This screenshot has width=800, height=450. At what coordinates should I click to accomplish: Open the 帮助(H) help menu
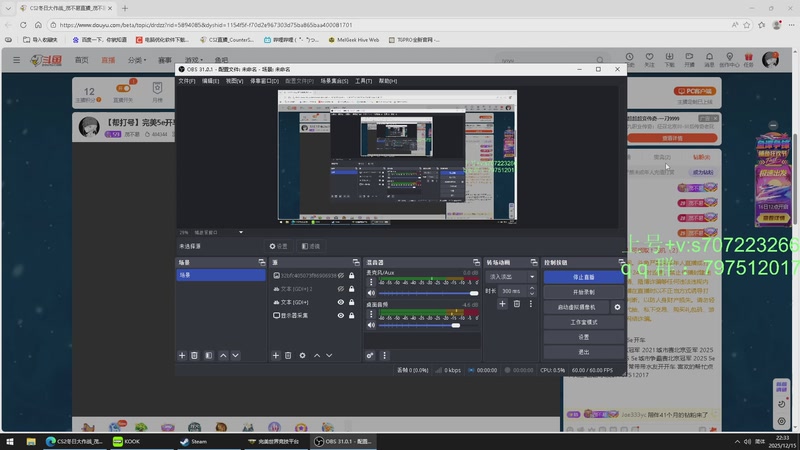(388, 81)
